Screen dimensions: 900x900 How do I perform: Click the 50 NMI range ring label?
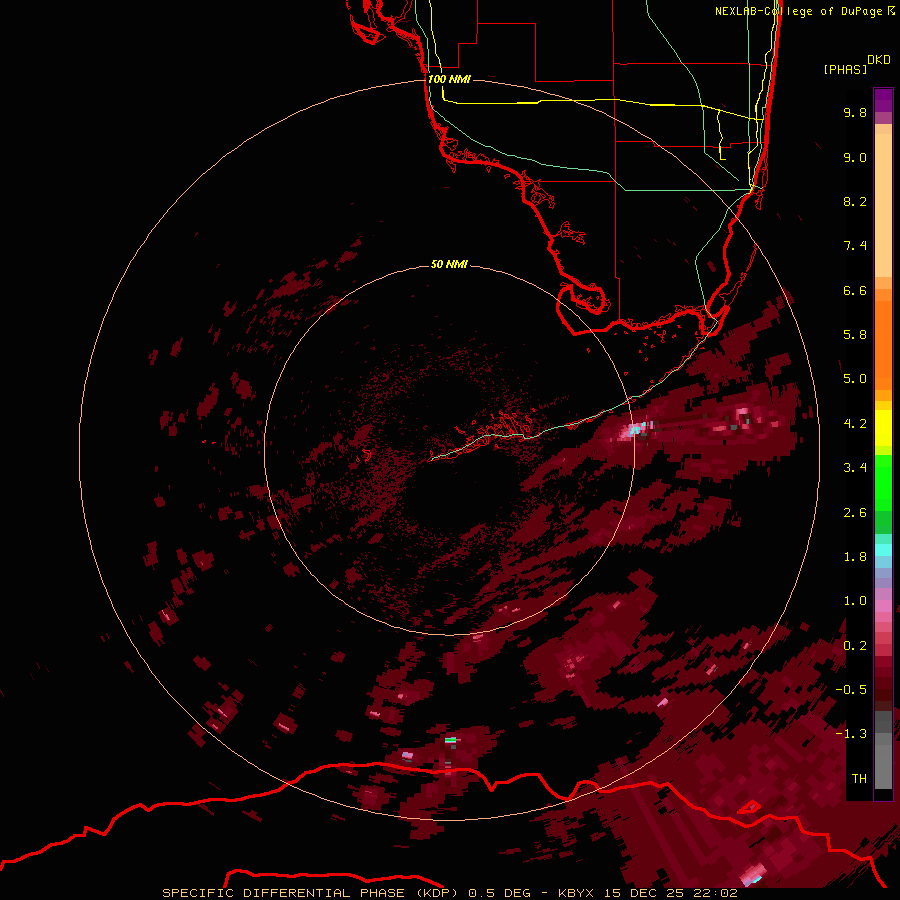click(x=449, y=264)
